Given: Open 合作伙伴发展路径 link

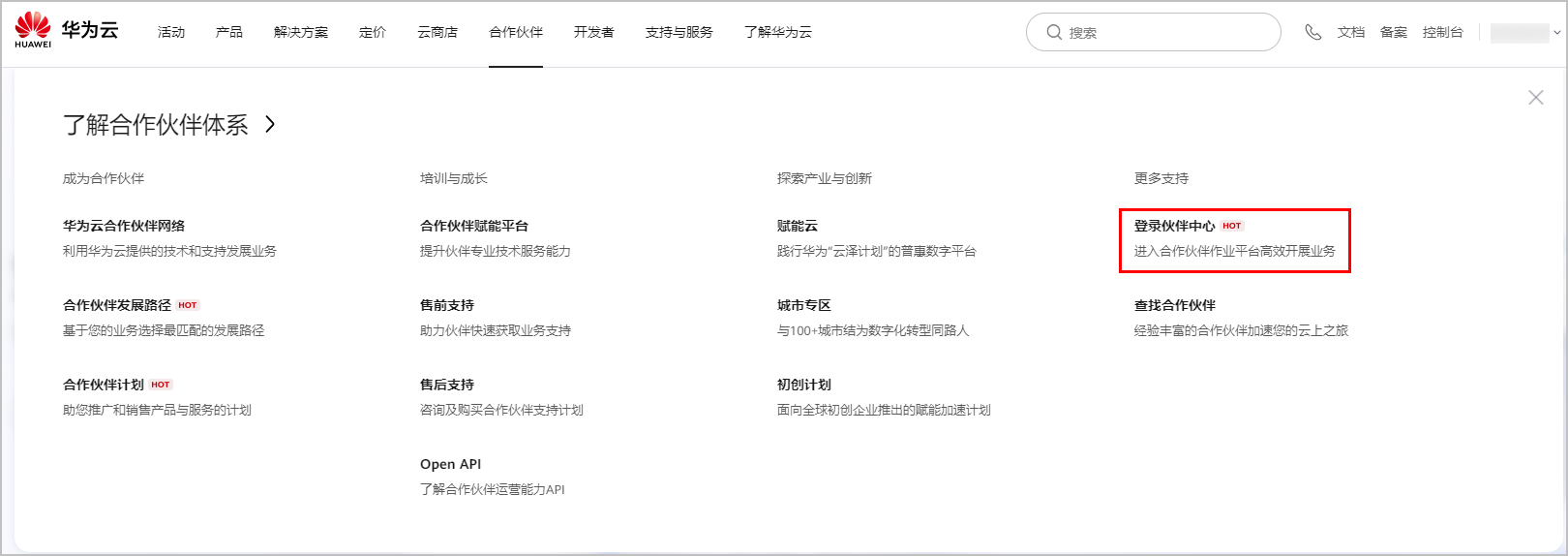Looking at the screenshot, I should 117,305.
